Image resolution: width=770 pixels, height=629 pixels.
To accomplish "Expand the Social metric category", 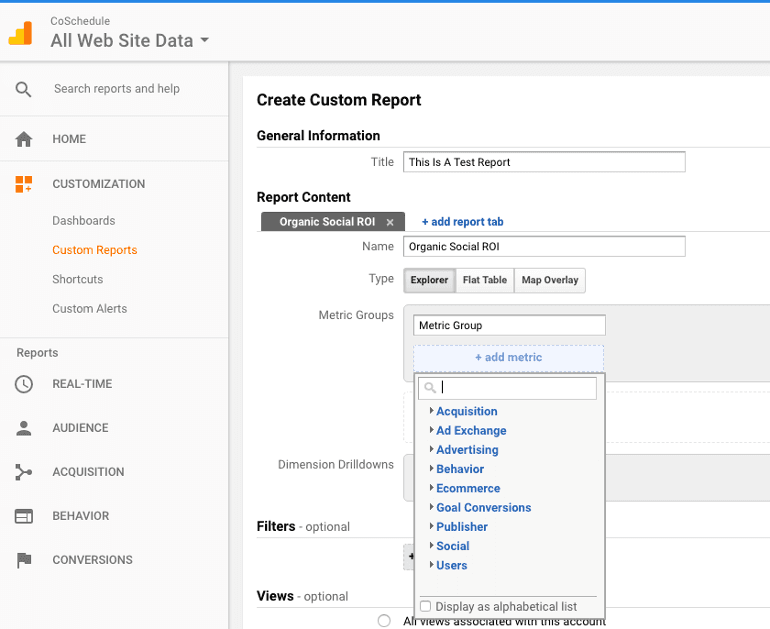I will tap(452, 546).
